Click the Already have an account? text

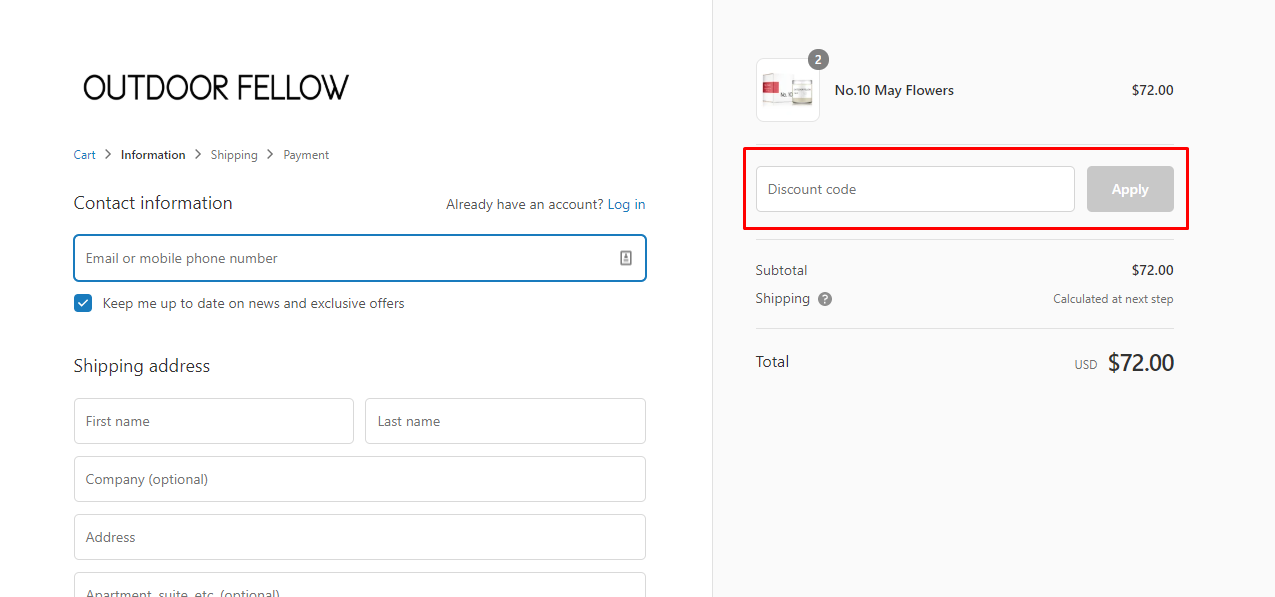click(x=525, y=204)
